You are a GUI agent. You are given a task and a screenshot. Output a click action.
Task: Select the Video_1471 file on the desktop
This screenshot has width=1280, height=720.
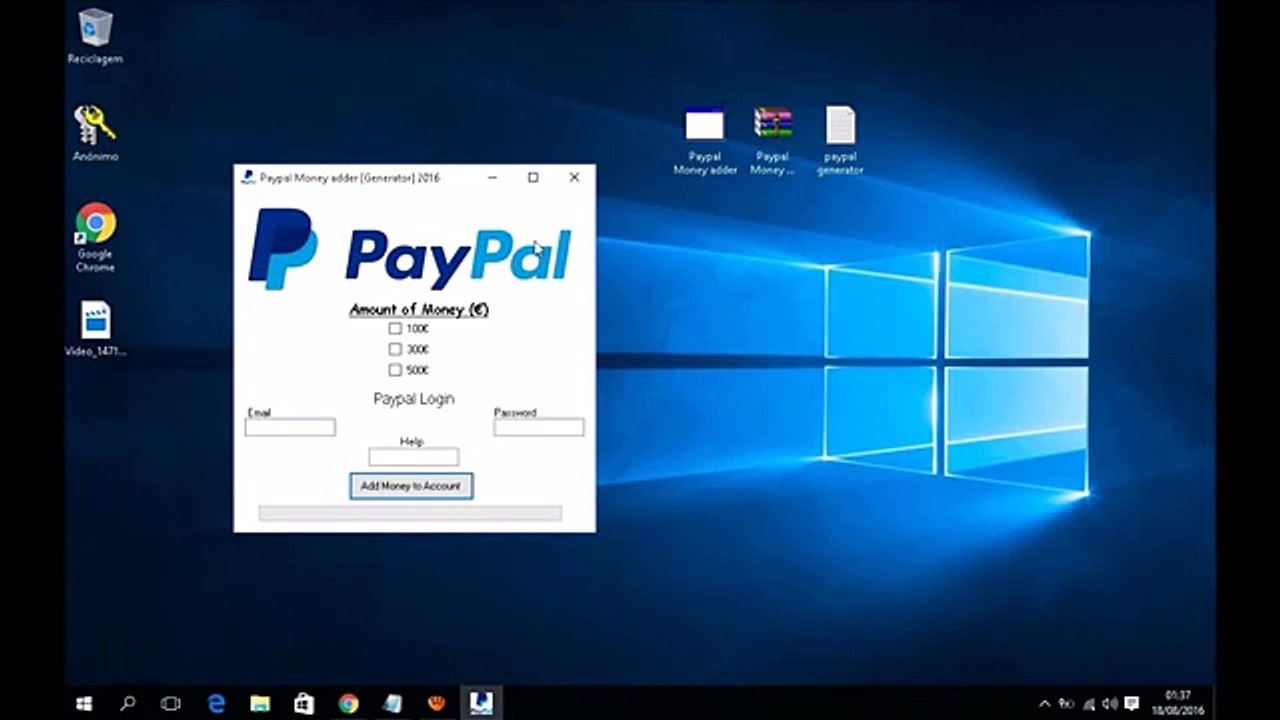[95, 329]
